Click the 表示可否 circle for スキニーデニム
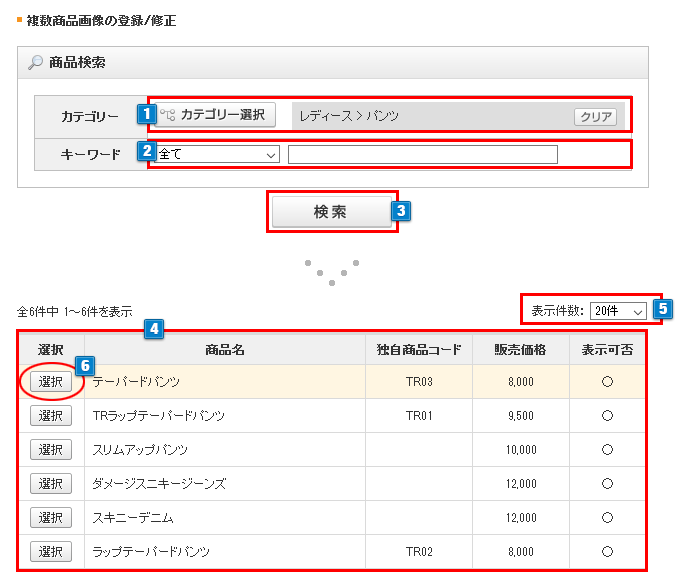This screenshot has width=680, height=586. (606, 517)
